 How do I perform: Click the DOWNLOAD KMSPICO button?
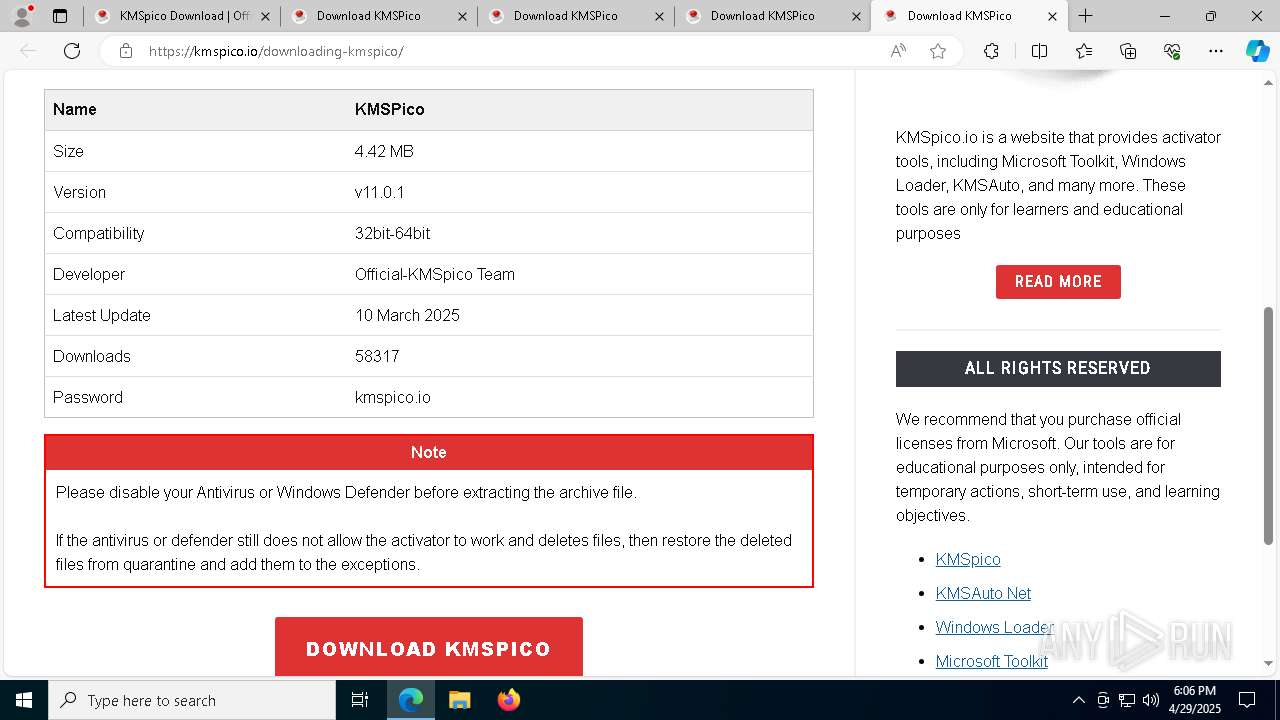point(428,648)
